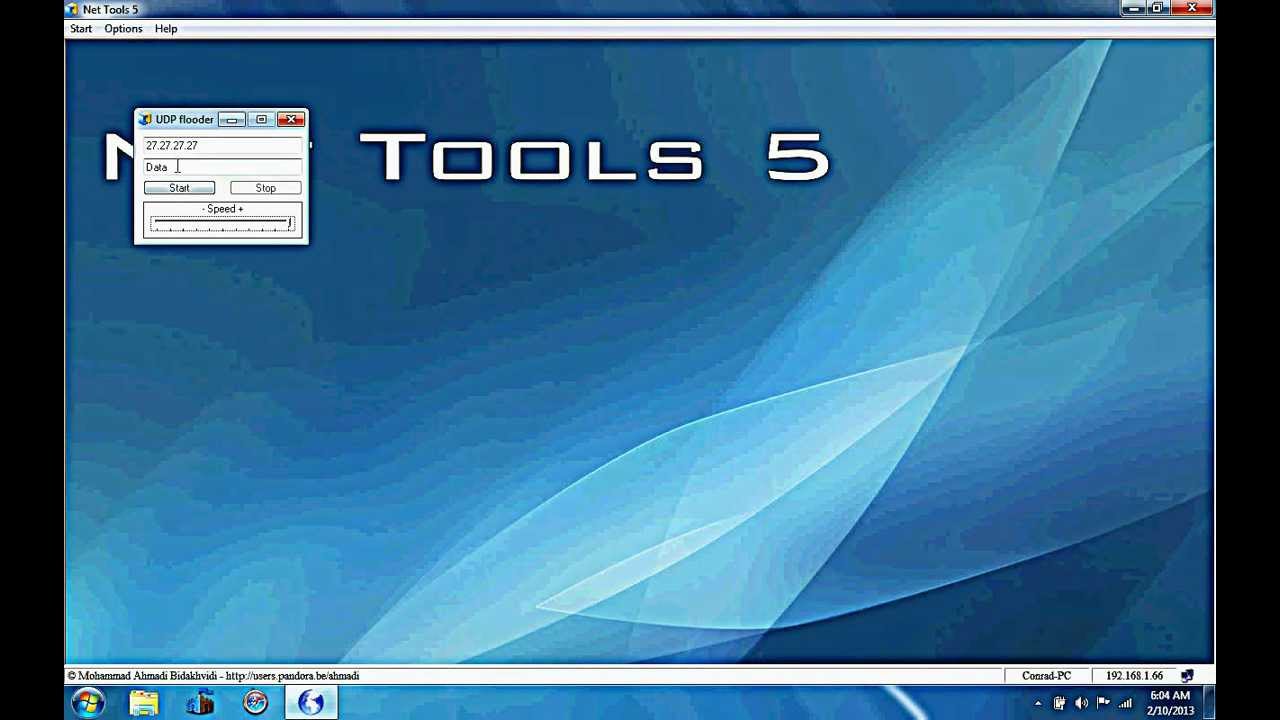Open the Help menu
1280x720 pixels.
[166, 29]
